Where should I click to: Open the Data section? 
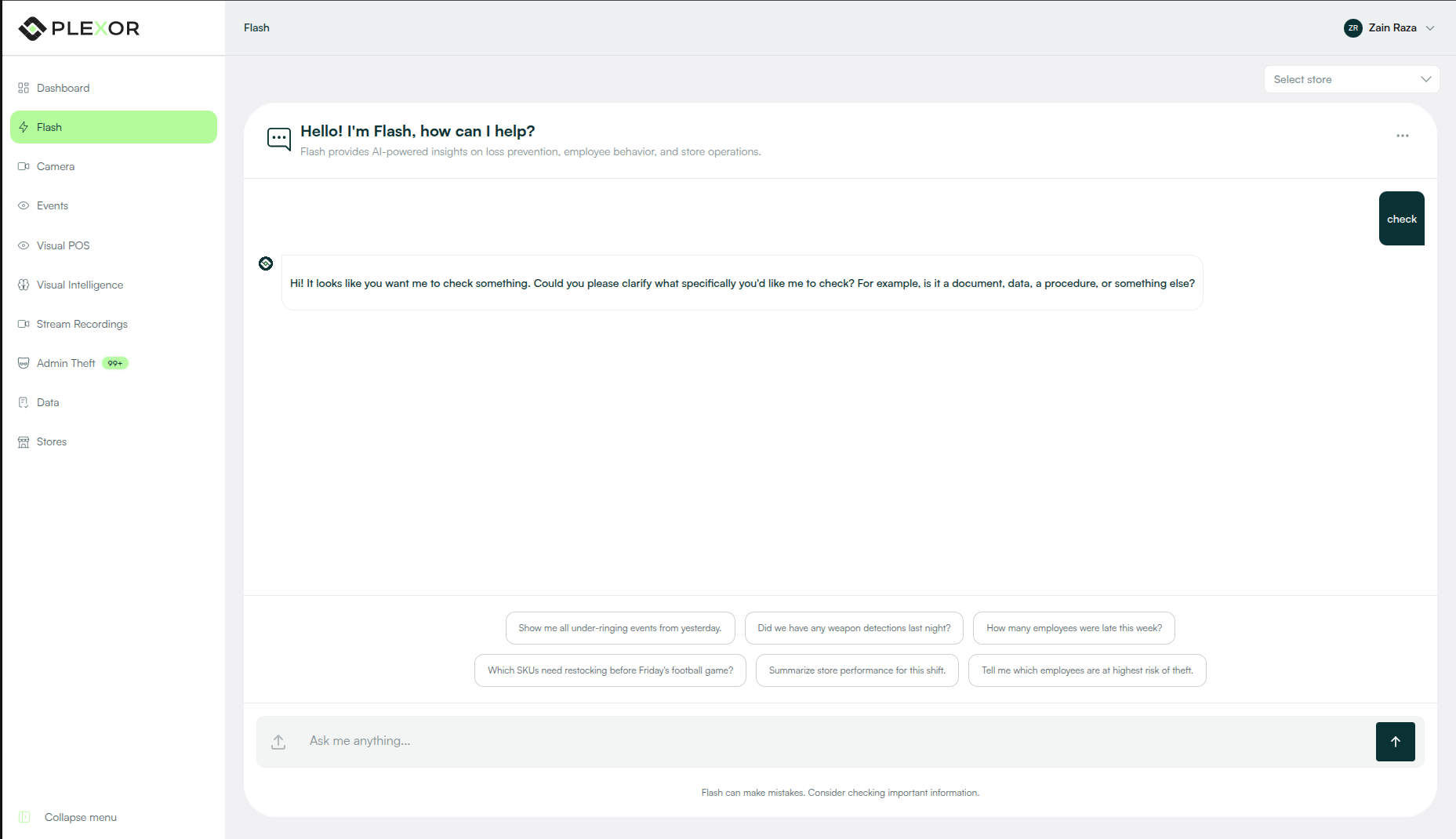coord(114,402)
